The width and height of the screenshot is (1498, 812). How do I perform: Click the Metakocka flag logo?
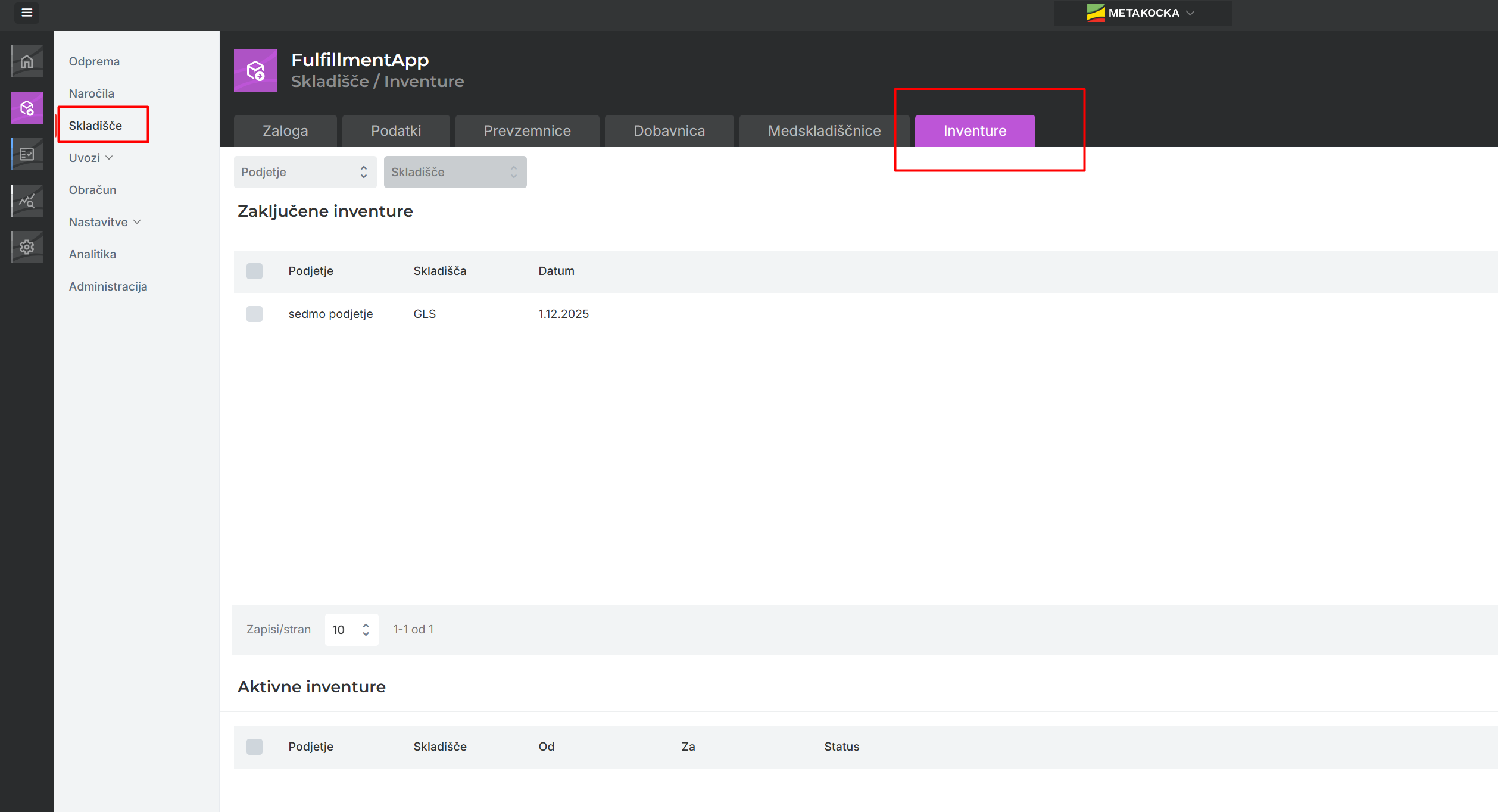tap(1096, 13)
